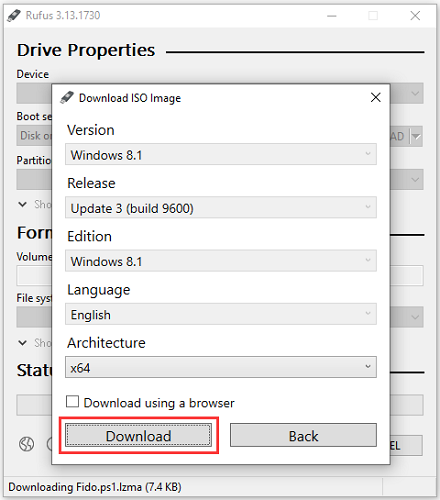The image size is (440, 500).
Task: Open the Device dropdown arrow in Rufus window
Action: [415, 93]
